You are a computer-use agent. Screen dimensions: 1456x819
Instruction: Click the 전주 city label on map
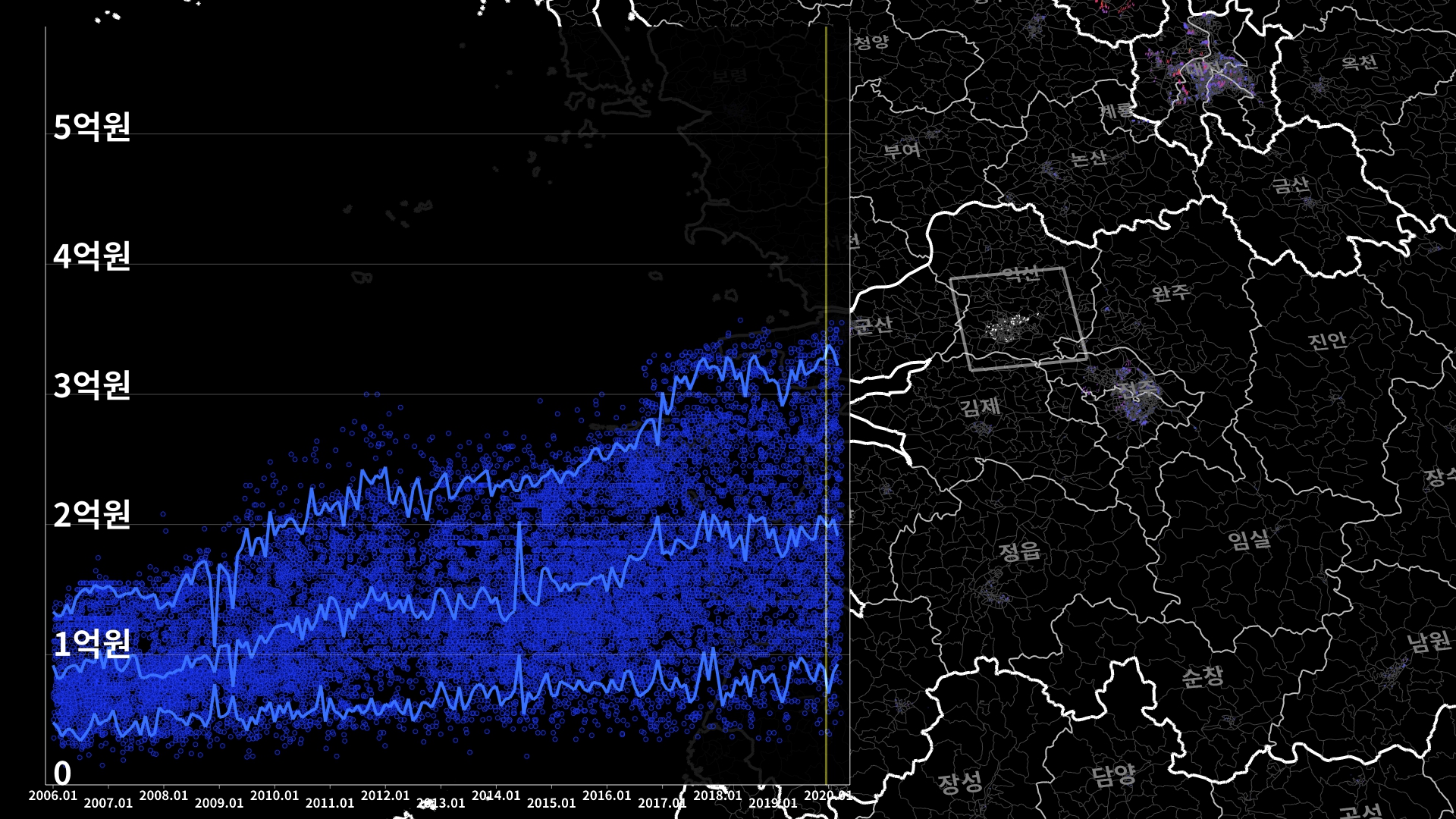(1136, 390)
